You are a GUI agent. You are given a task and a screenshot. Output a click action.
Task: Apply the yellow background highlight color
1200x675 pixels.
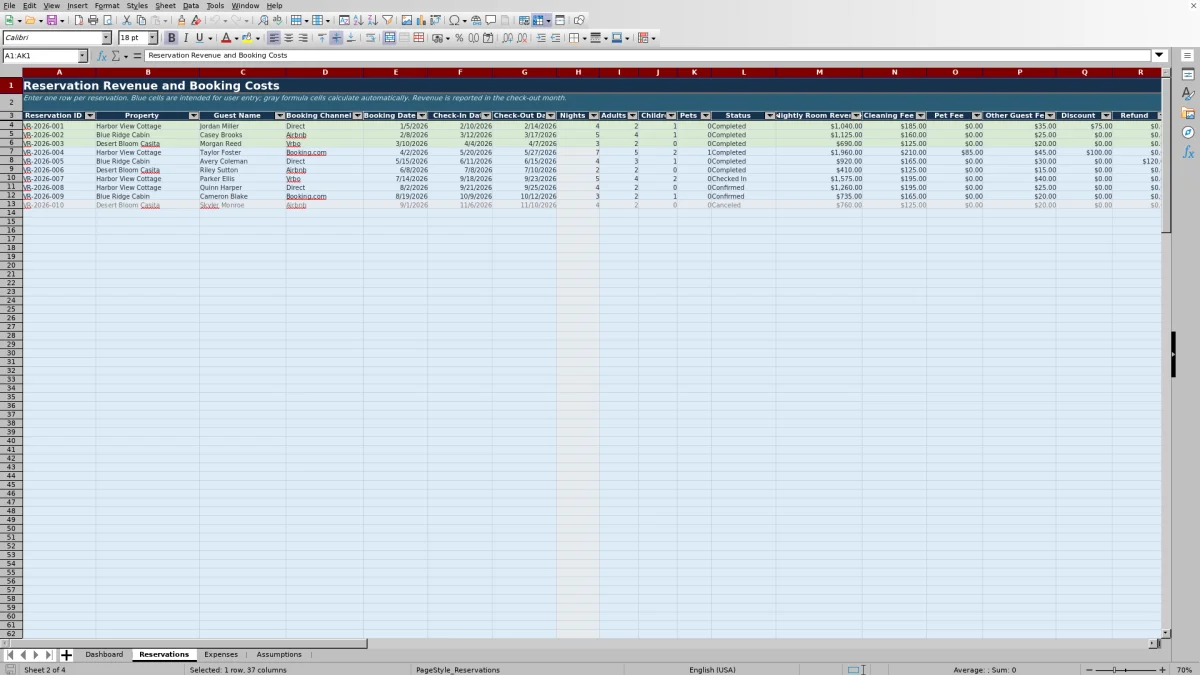coord(246,38)
